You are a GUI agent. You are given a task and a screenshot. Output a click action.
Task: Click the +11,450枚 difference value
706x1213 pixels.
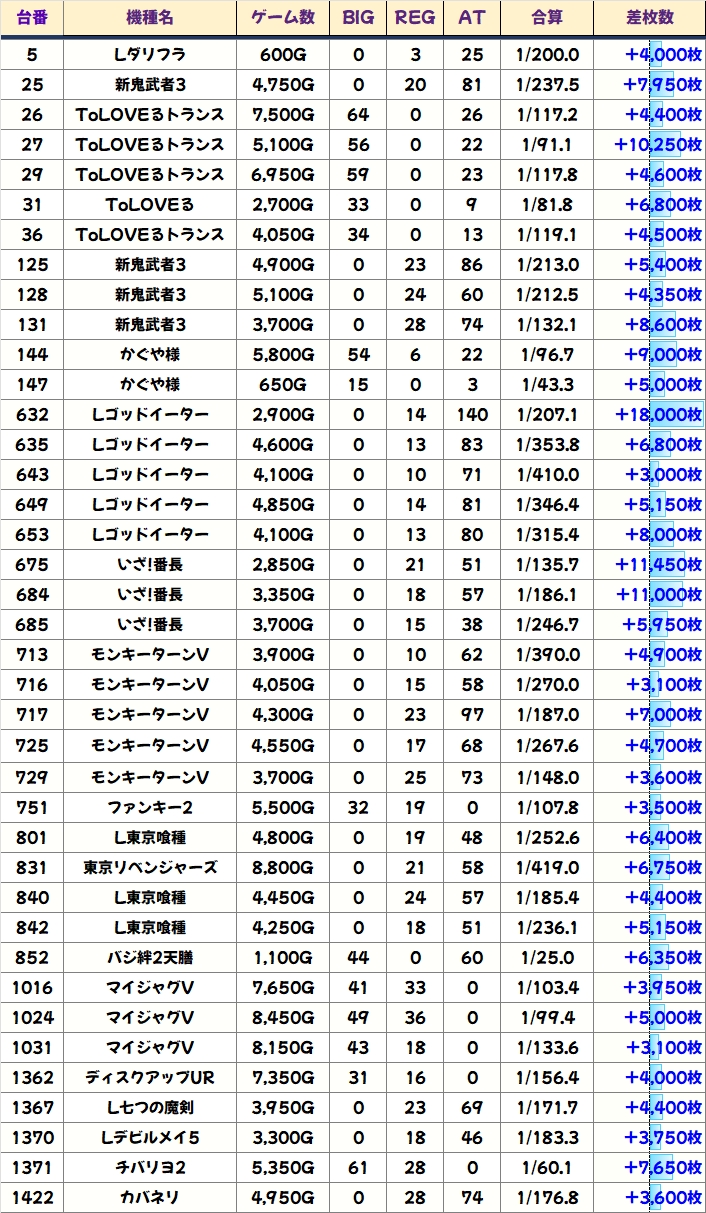(x=658, y=565)
